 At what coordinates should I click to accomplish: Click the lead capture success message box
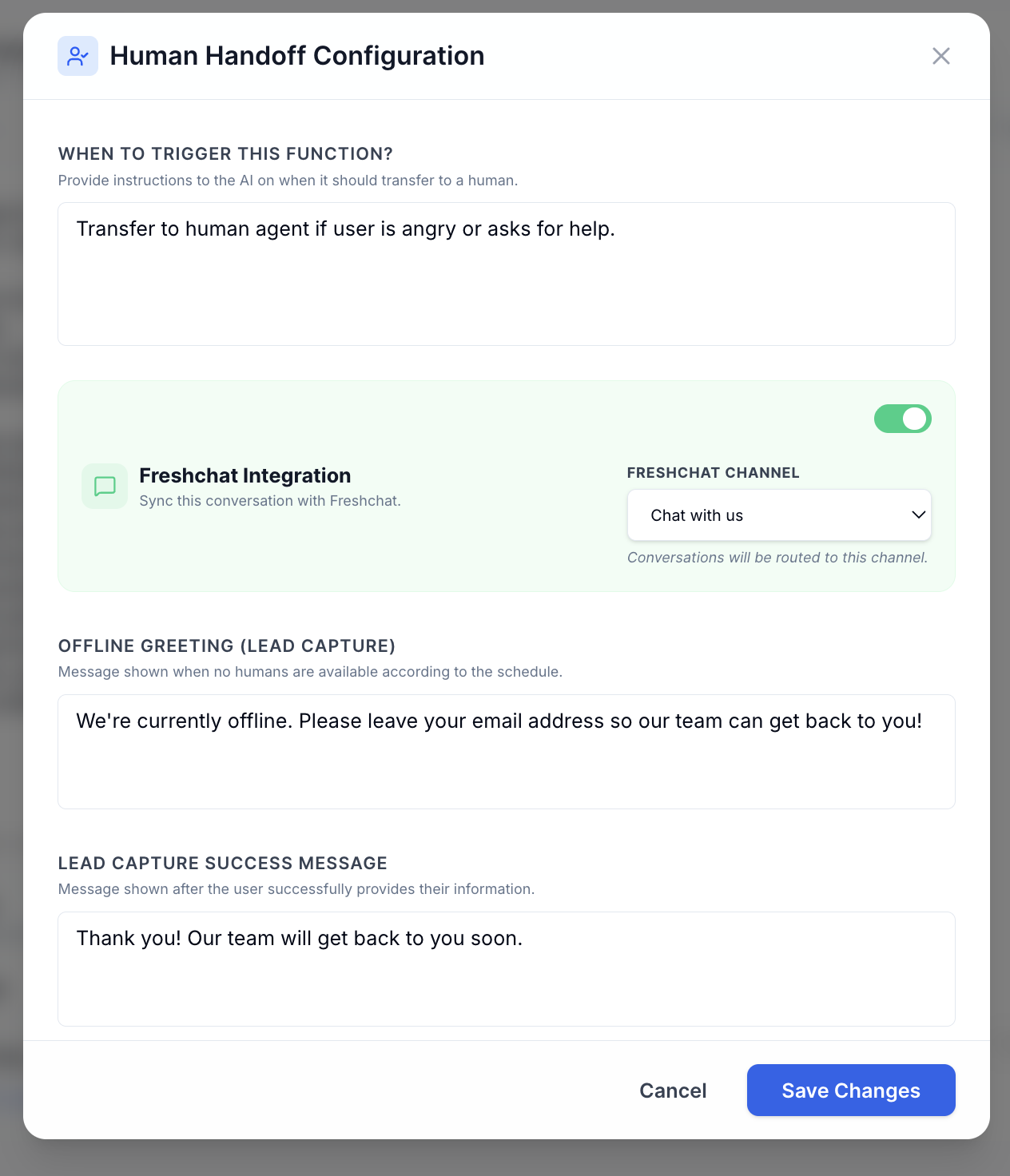pyautogui.click(x=506, y=968)
